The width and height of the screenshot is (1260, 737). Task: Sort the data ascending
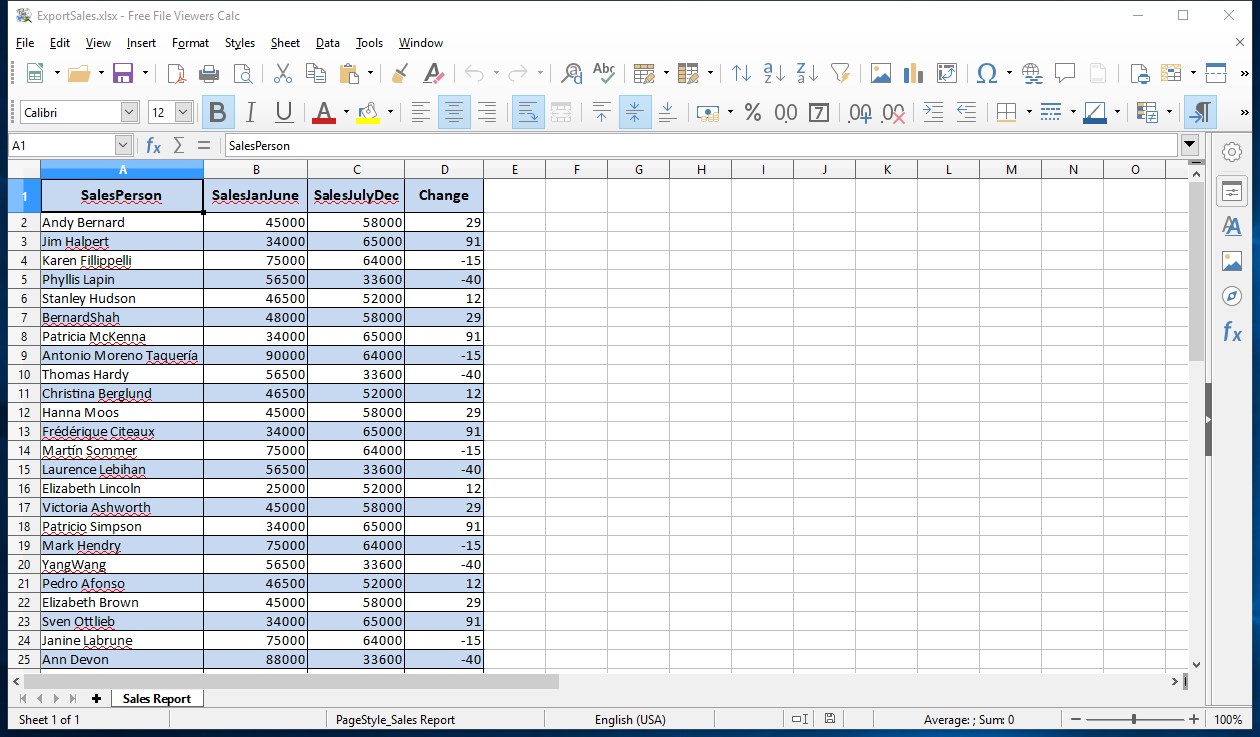coord(771,73)
